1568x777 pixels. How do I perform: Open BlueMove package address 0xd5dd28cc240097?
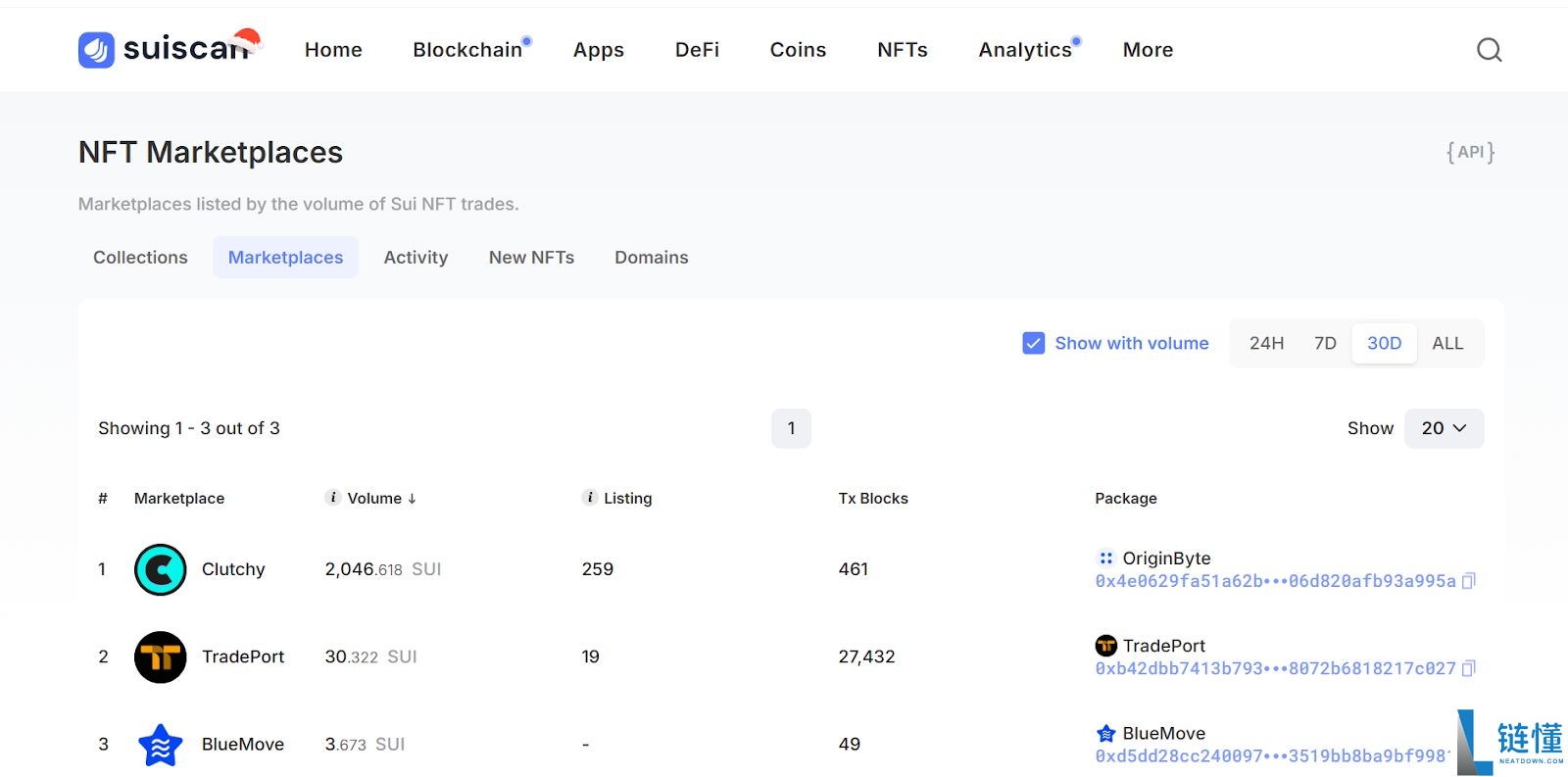1272,755
